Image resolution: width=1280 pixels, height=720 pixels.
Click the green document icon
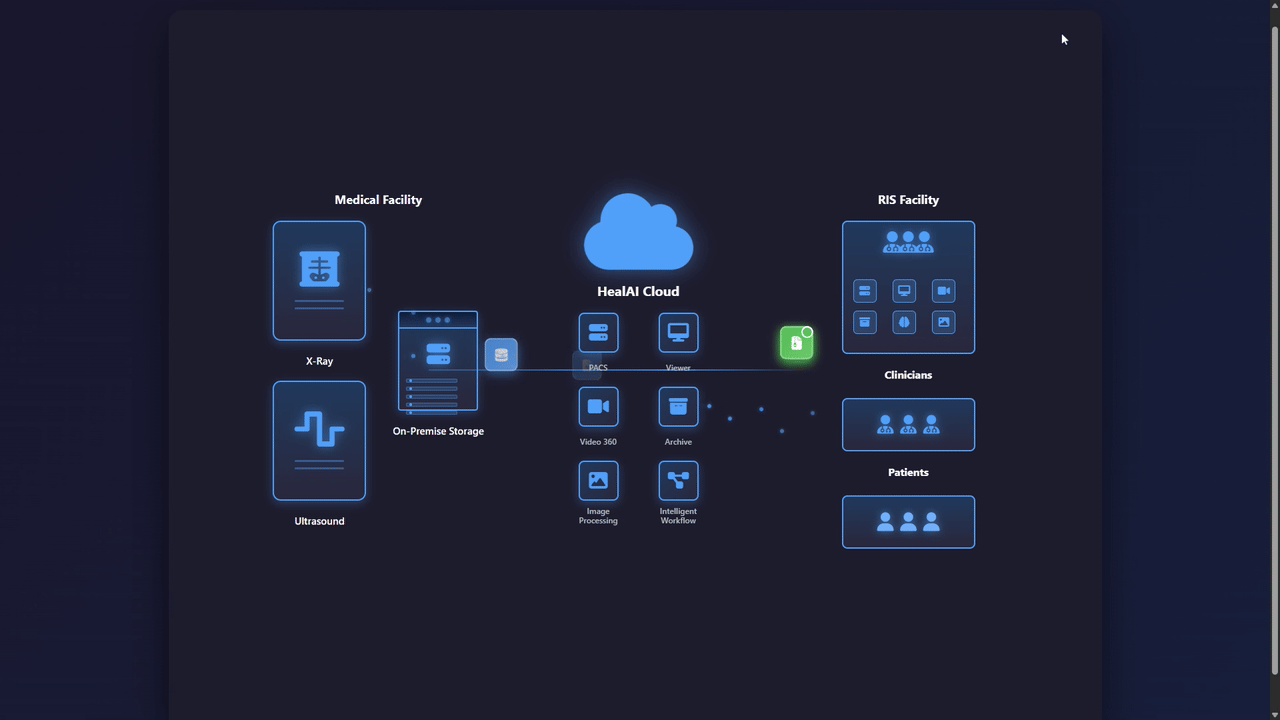(796, 343)
